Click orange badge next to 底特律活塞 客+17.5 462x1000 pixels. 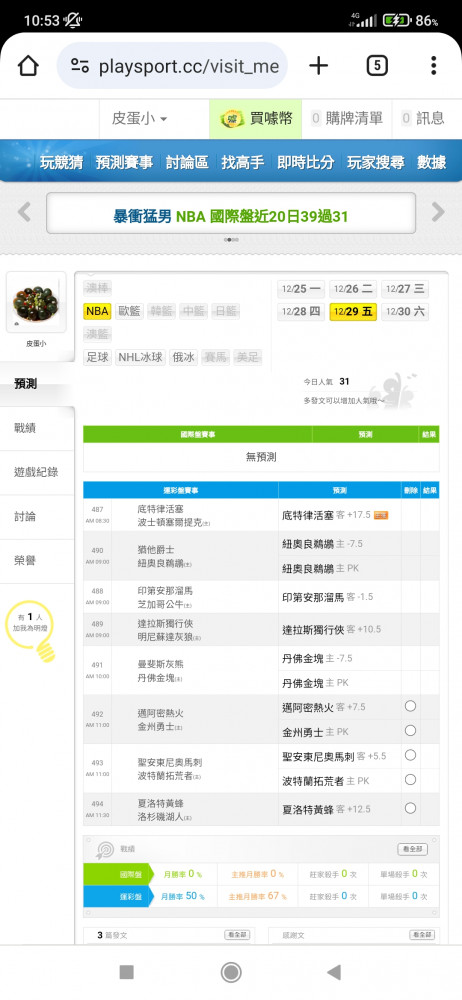[x=381, y=515]
